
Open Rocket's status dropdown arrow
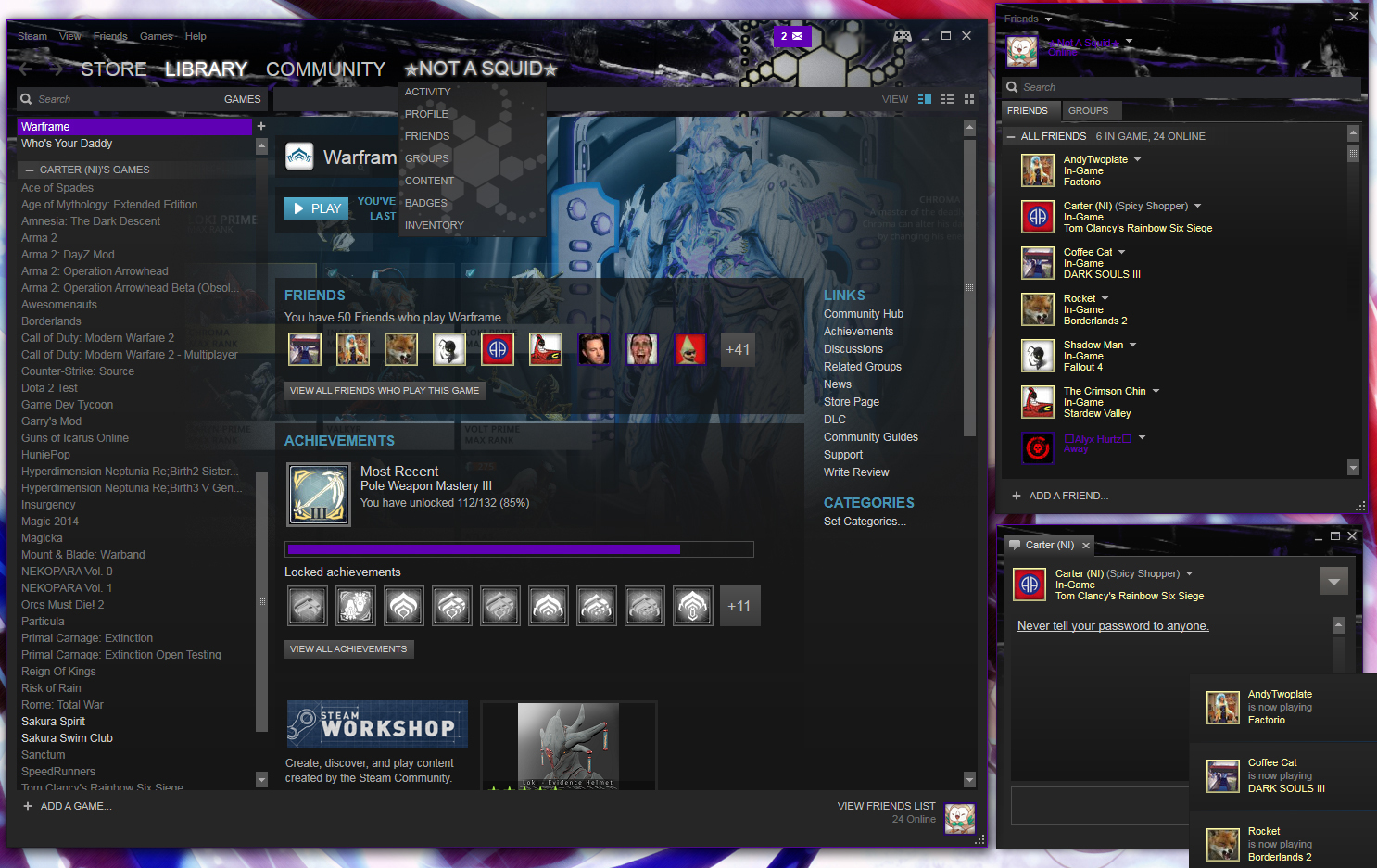pos(1103,297)
